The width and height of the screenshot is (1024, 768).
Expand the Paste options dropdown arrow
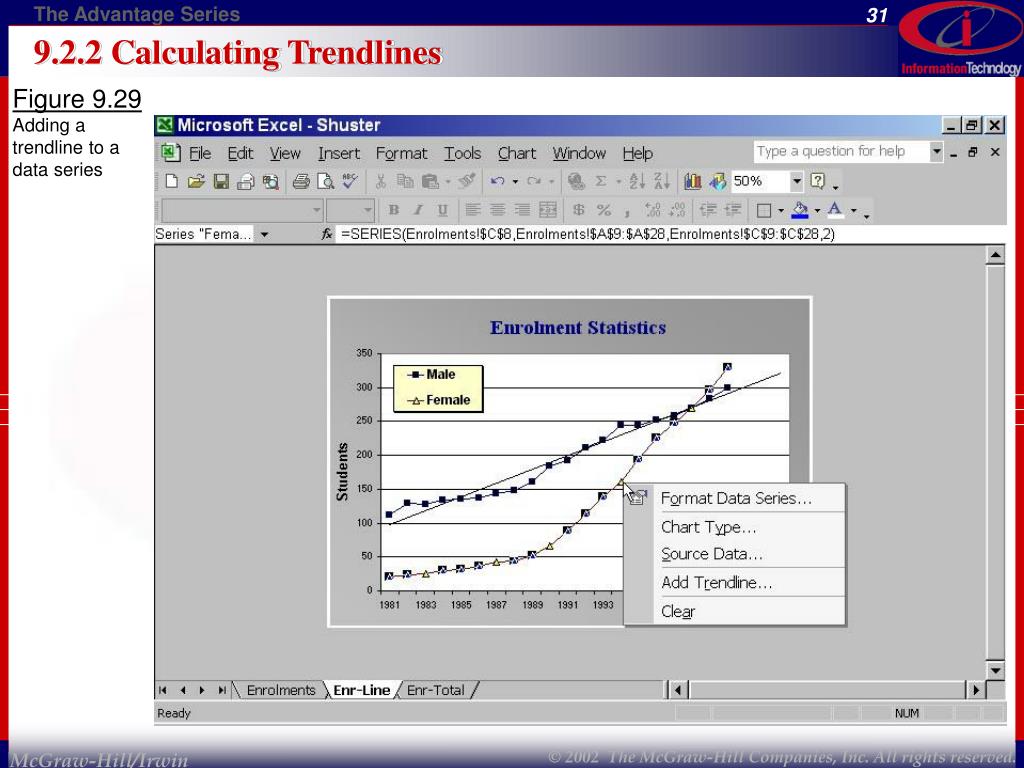click(x=447, y=182)
